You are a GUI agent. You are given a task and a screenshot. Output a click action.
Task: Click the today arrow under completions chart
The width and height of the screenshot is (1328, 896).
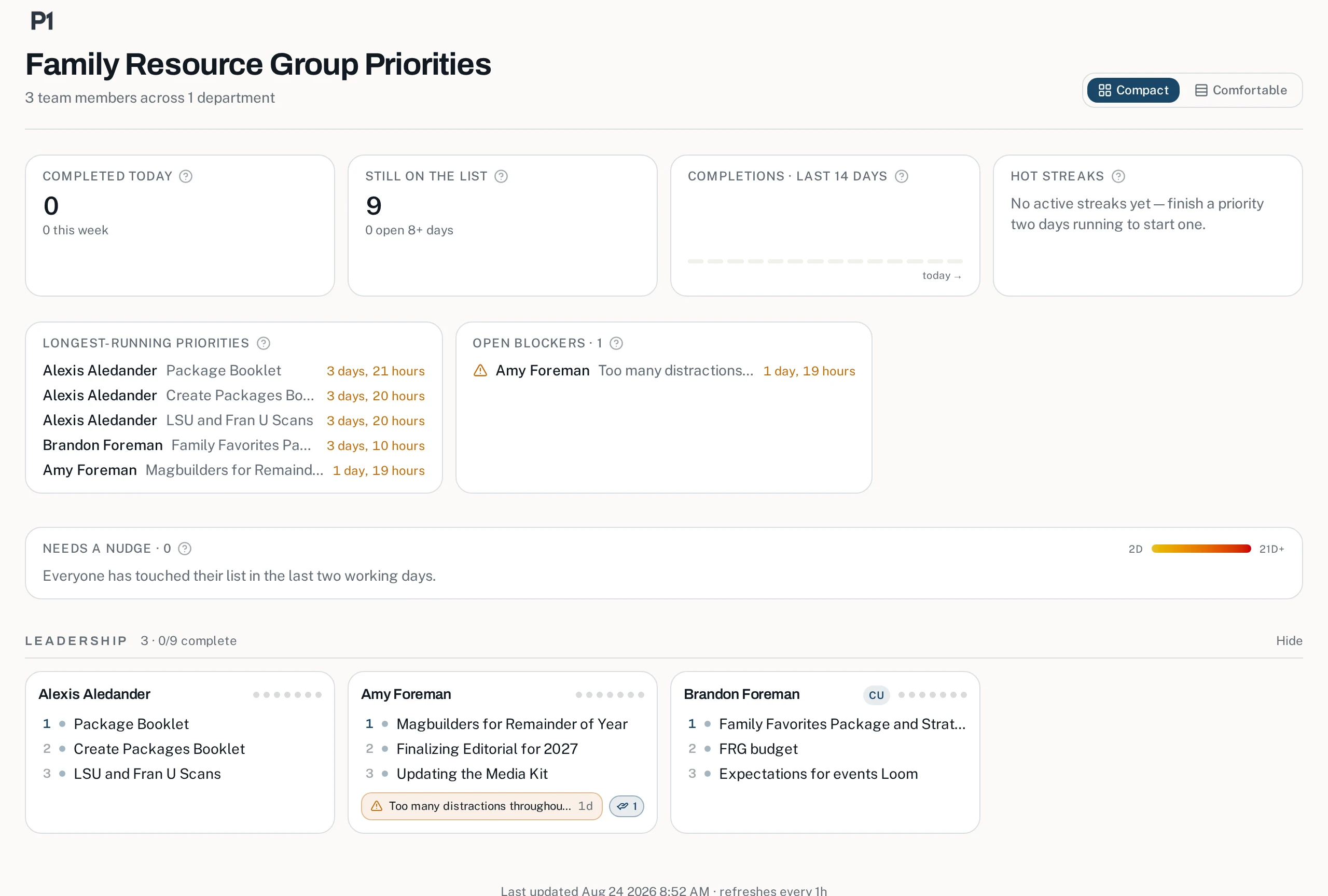[942, 276]
